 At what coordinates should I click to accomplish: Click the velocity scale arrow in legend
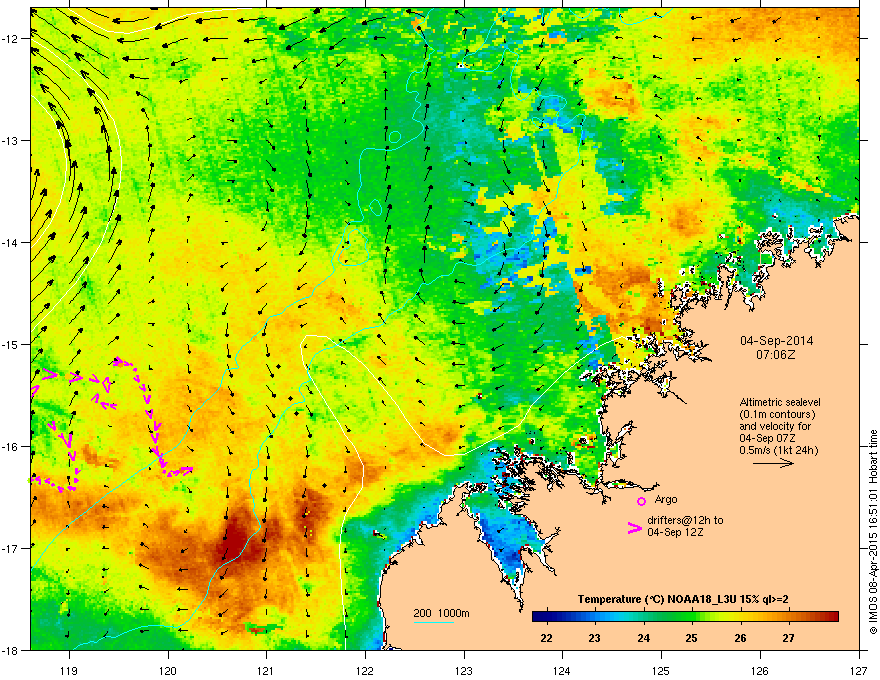773,463
